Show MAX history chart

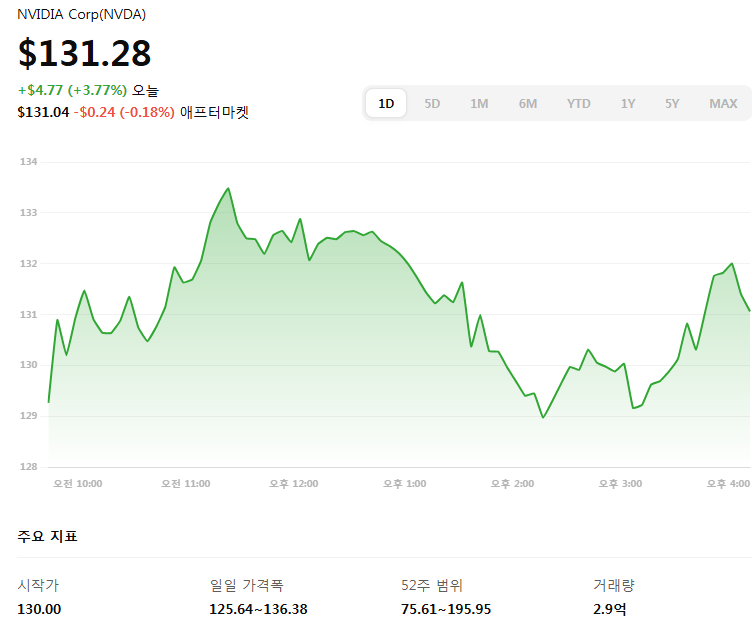coord(723,104)
